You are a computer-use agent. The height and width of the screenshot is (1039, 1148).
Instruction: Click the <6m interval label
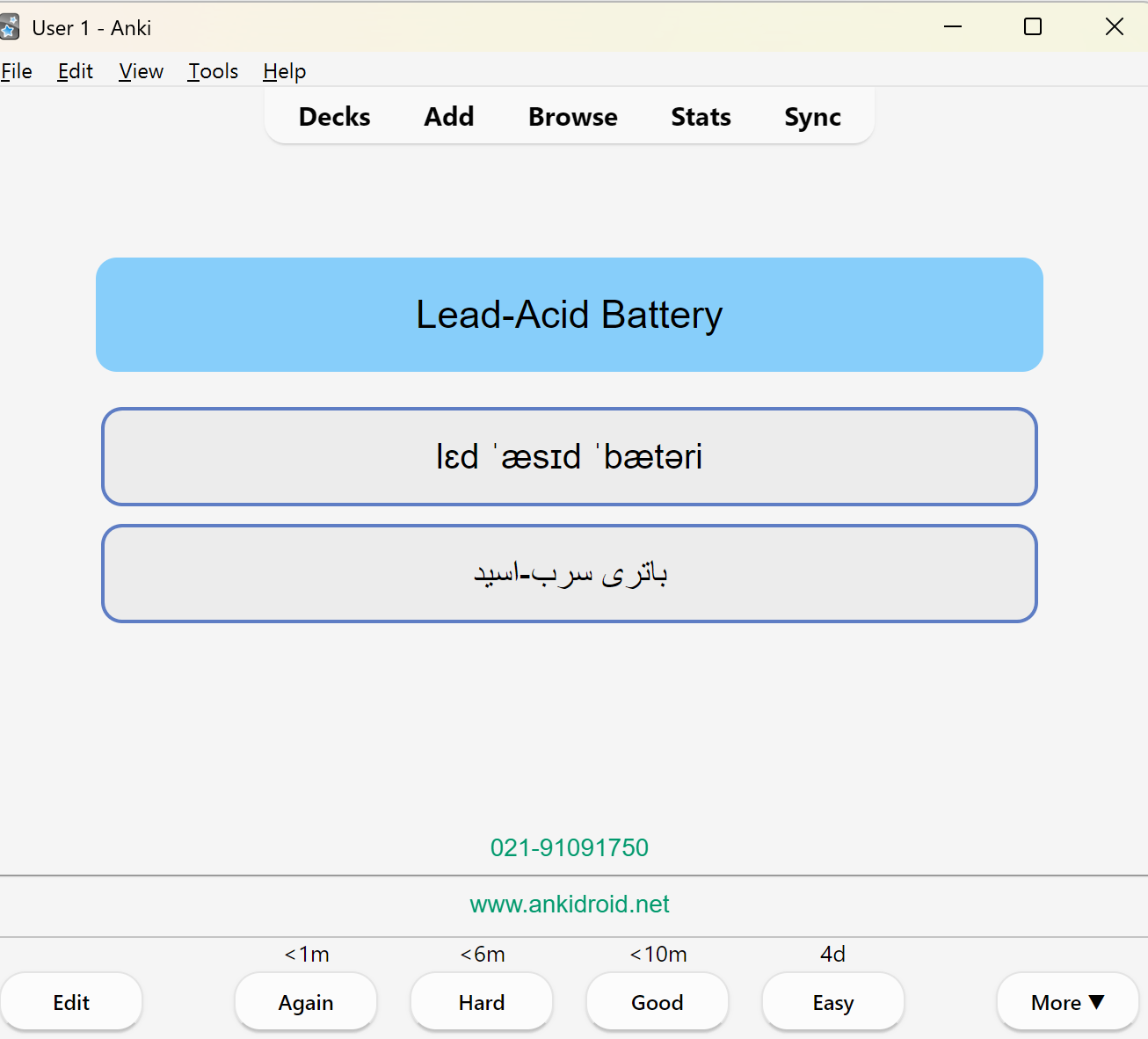pos(483,955)
